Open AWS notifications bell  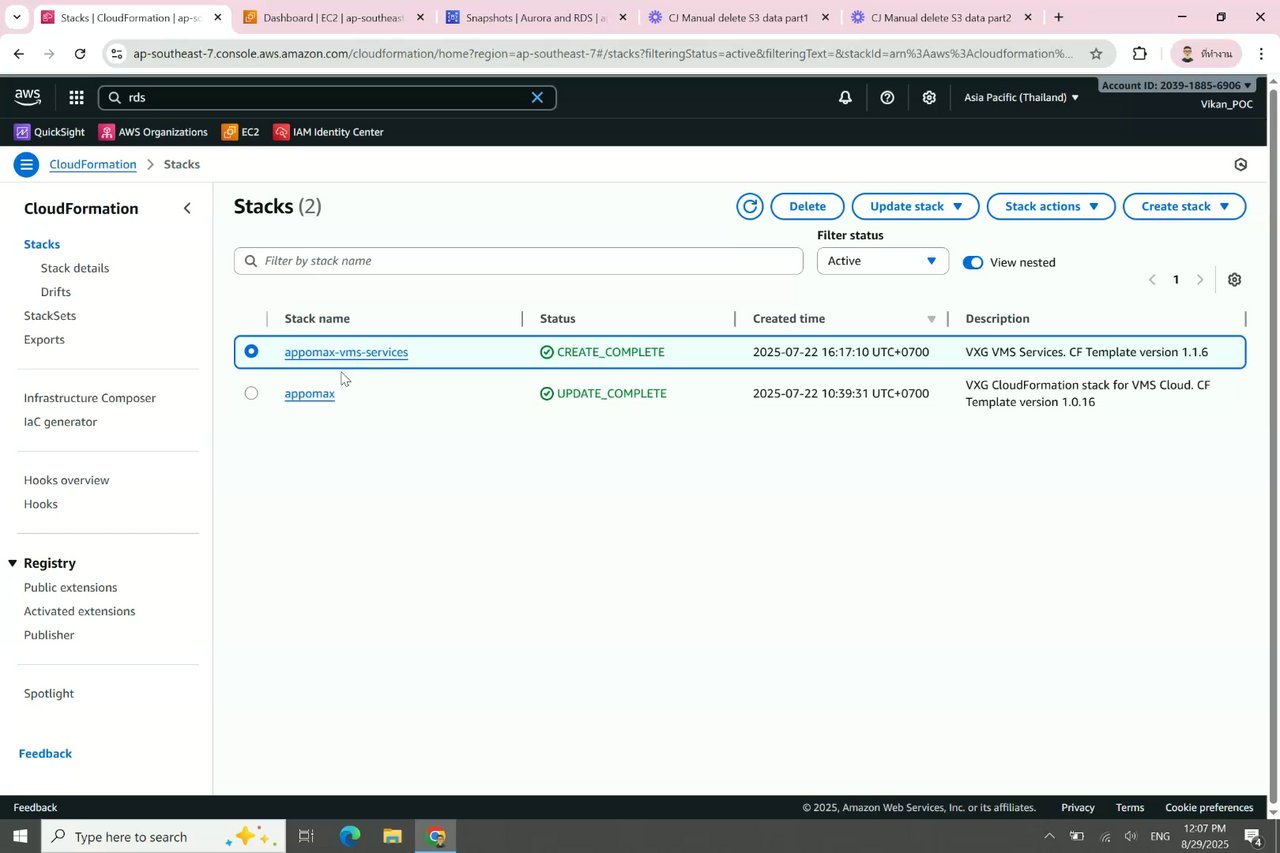(845, 97)
